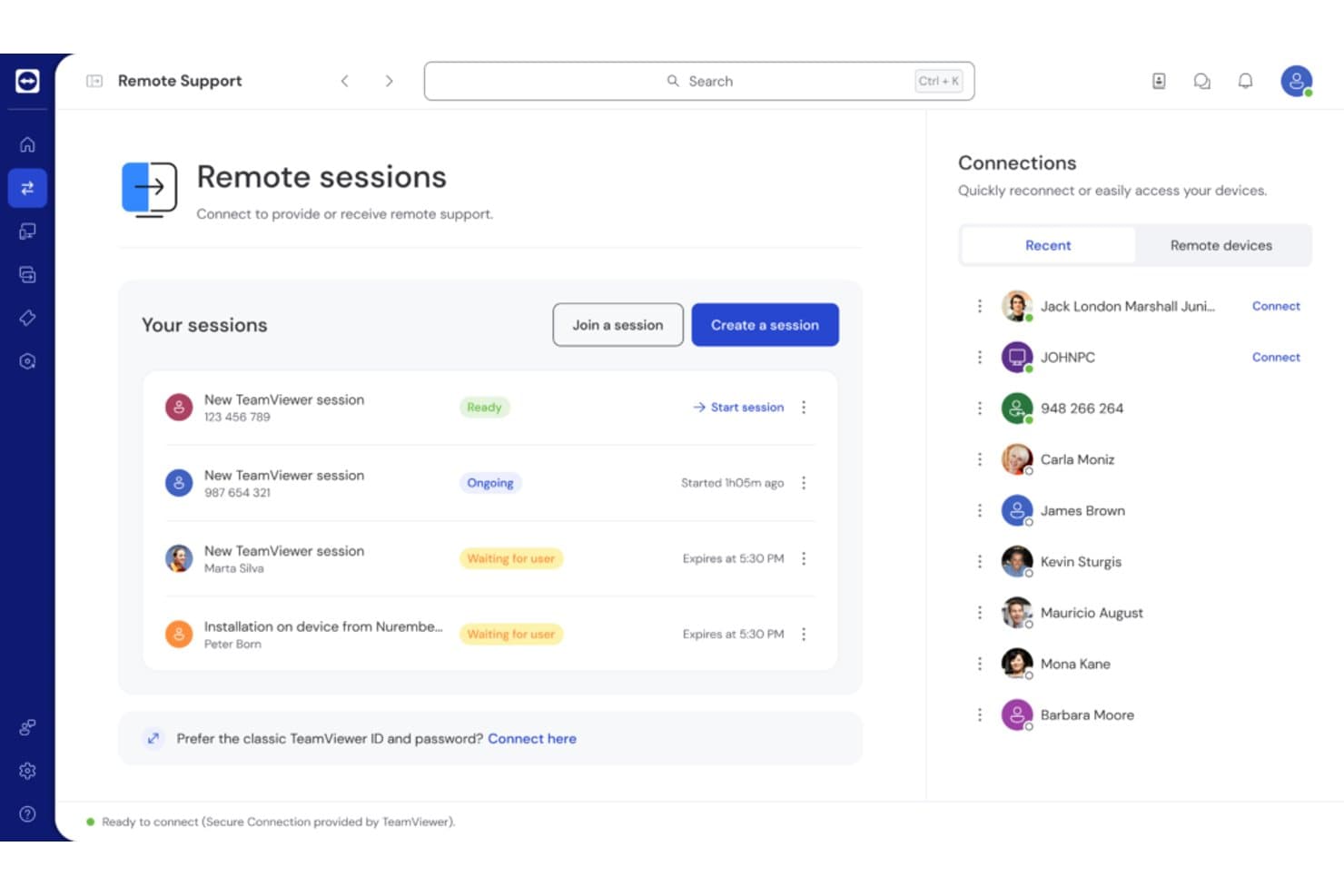Open more options for Carla Moniz

[980, 459]
